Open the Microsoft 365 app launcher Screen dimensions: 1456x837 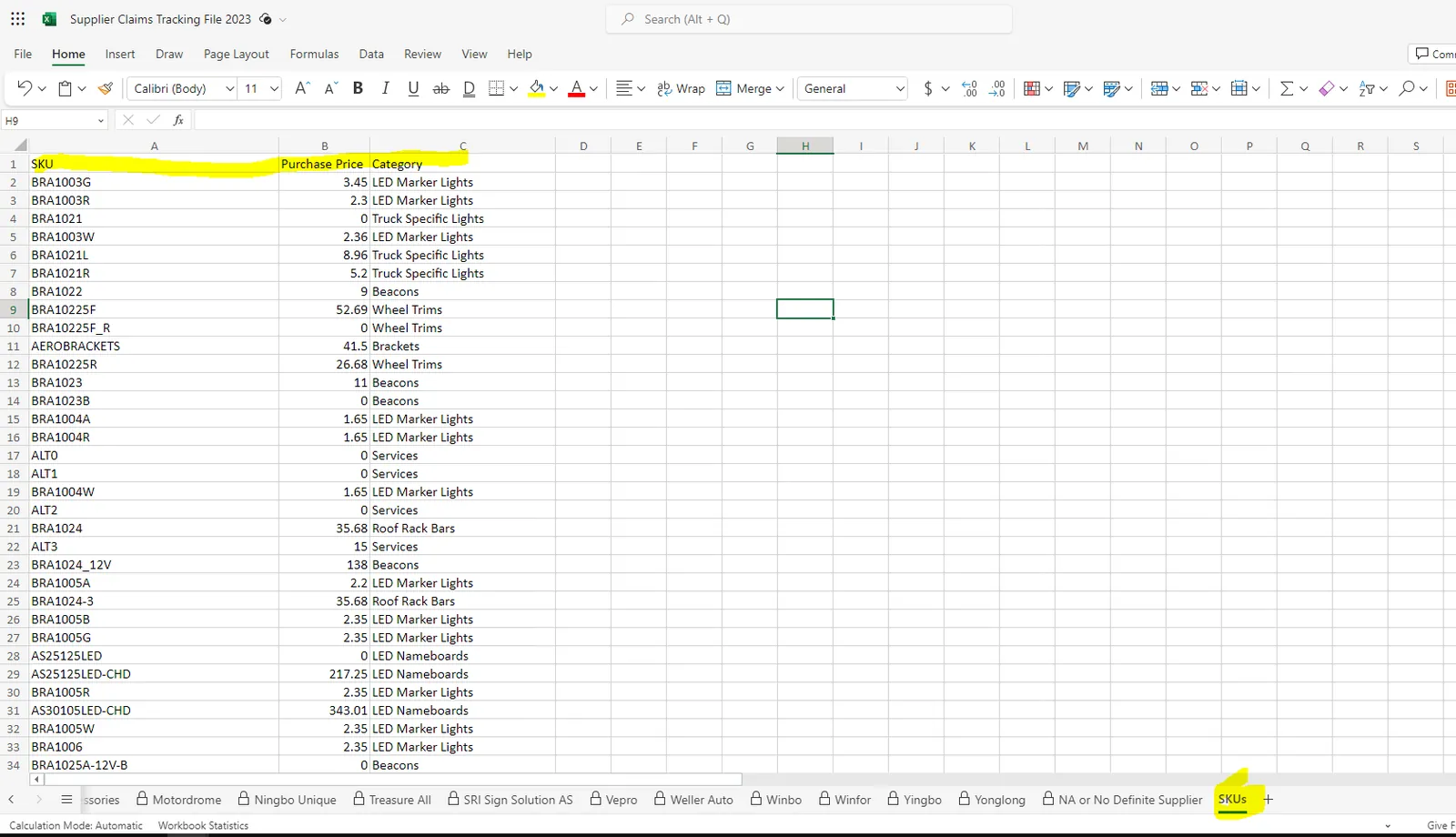[x=17, y=18]
